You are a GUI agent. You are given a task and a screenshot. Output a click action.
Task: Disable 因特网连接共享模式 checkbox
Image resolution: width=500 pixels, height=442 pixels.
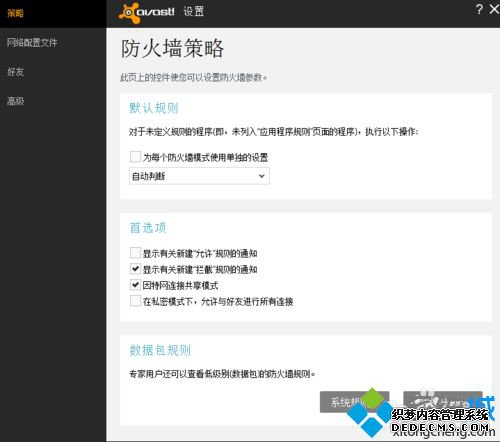[x=135, y=285]
